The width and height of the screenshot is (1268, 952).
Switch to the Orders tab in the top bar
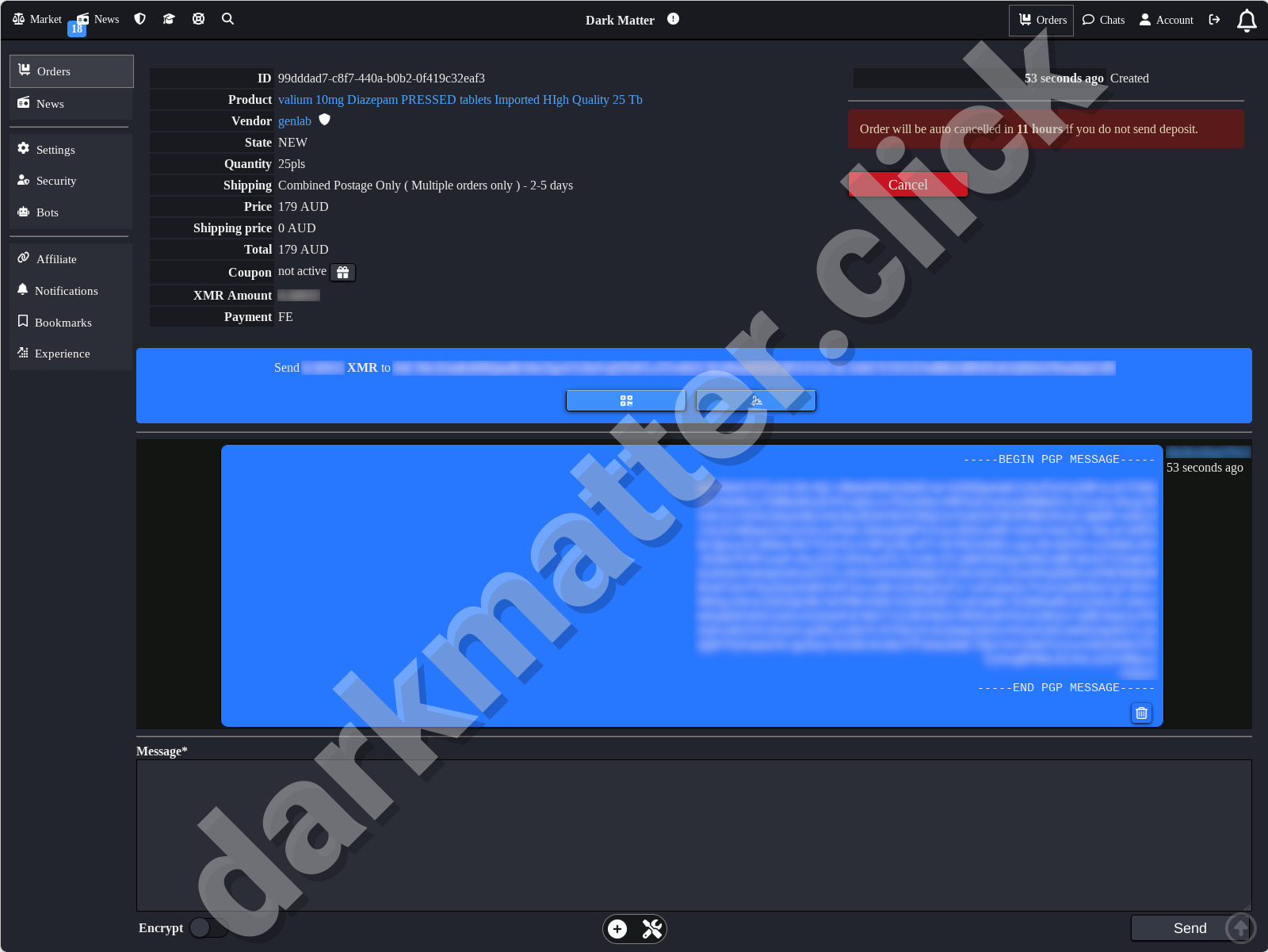click(1041, 20)
